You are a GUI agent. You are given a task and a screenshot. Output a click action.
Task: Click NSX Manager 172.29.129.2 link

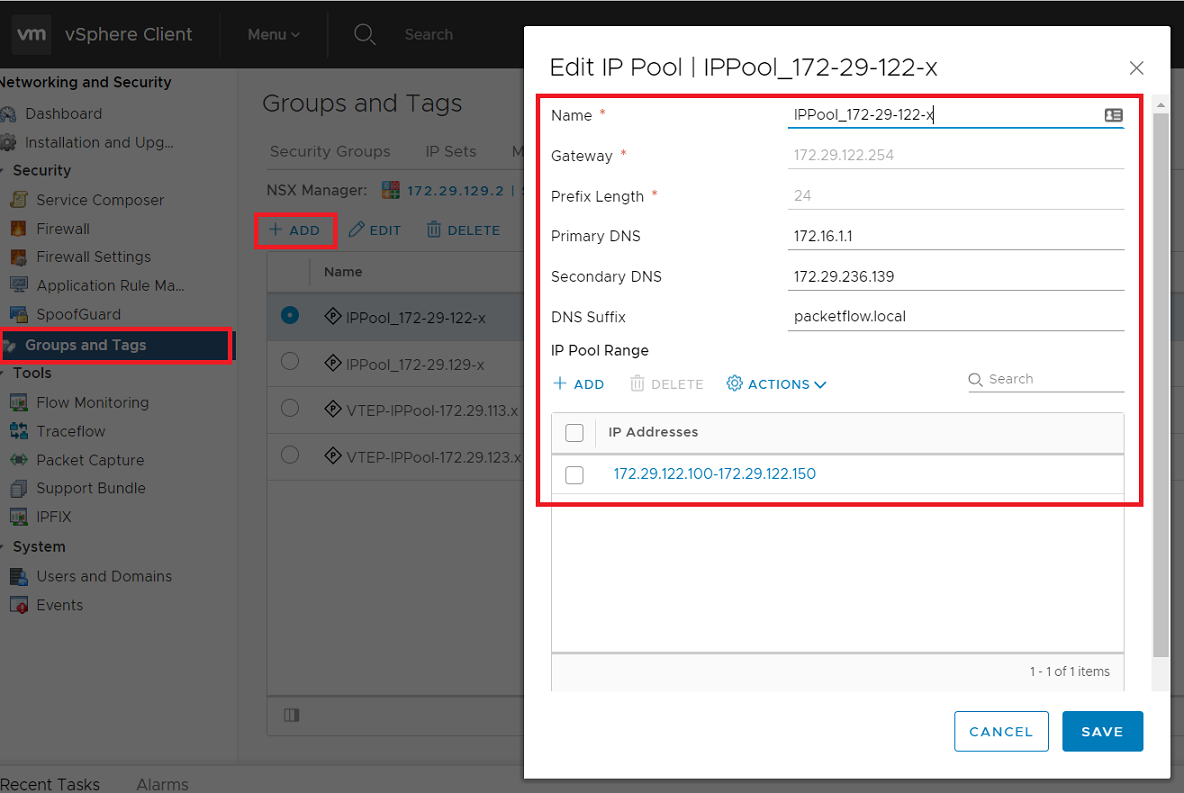[x=455, y=190]
